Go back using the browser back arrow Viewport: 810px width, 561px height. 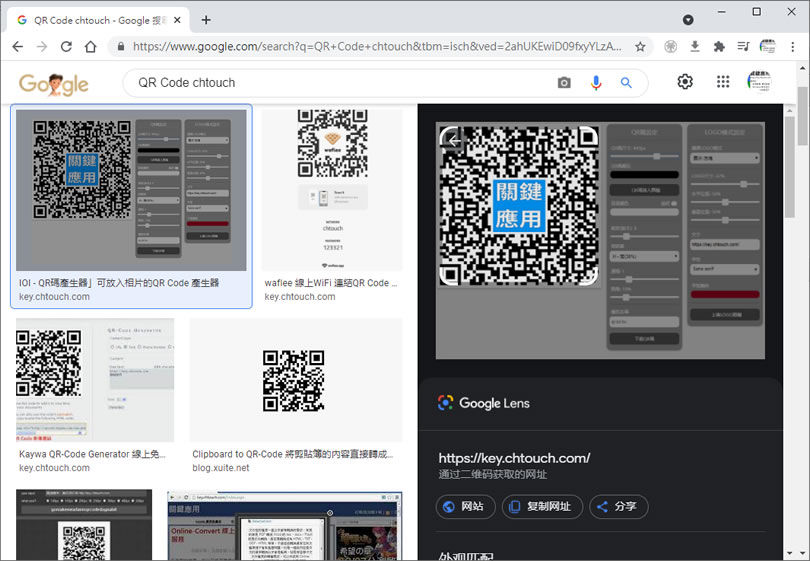tap(18, 46)
